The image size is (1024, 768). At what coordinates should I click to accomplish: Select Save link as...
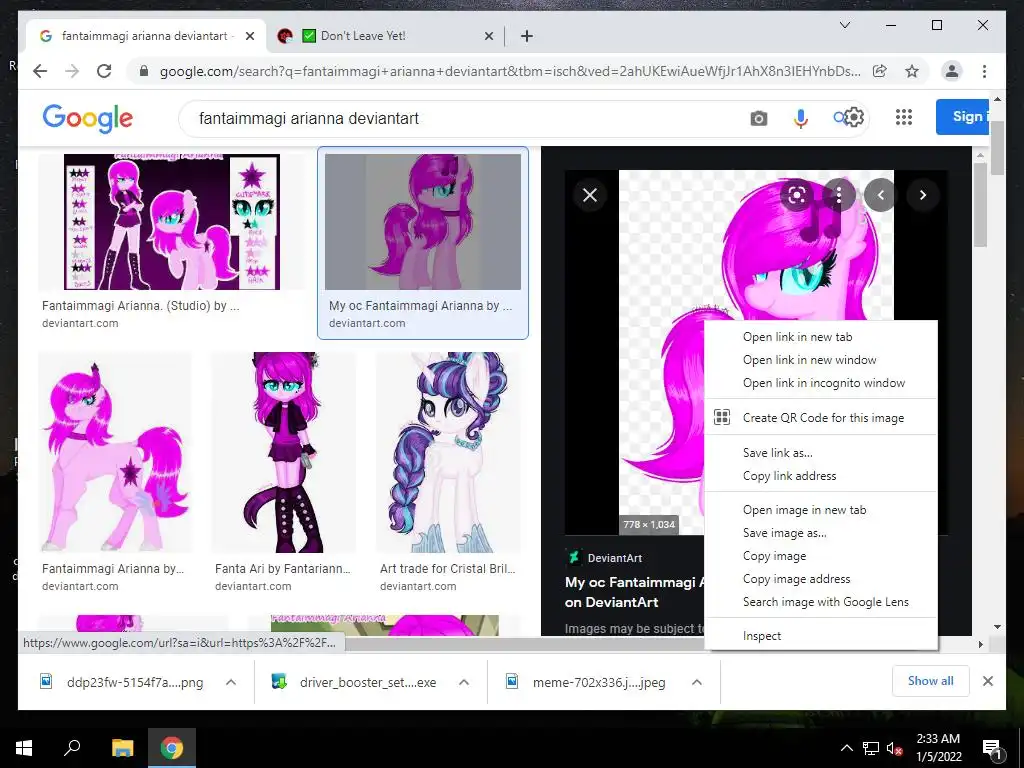tap(821, 453)
